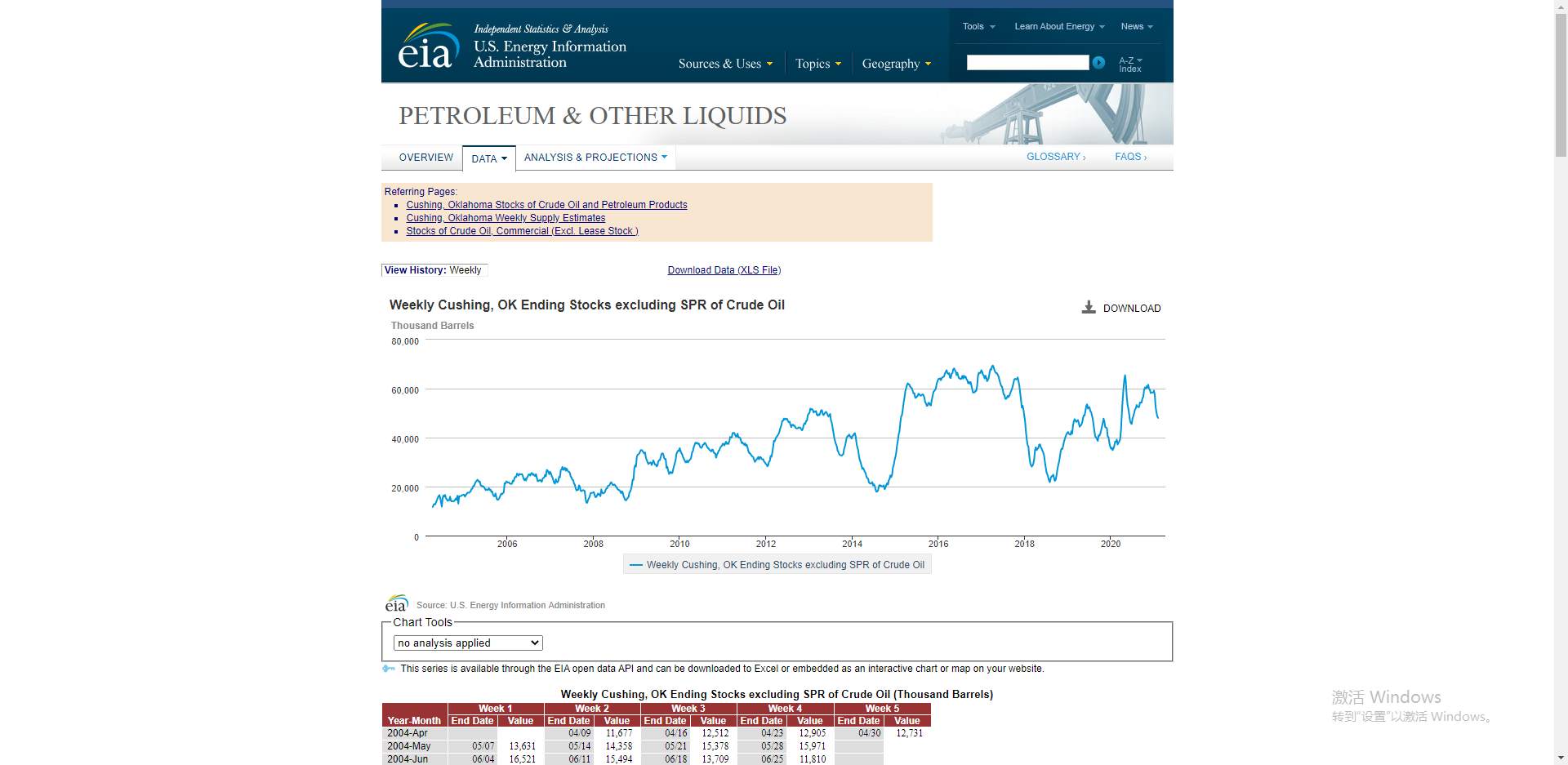The height and width of the screenshot is (765, 1568).
Task: Click the page's vertical scrollbar
Action: [x=1561, y=382]
